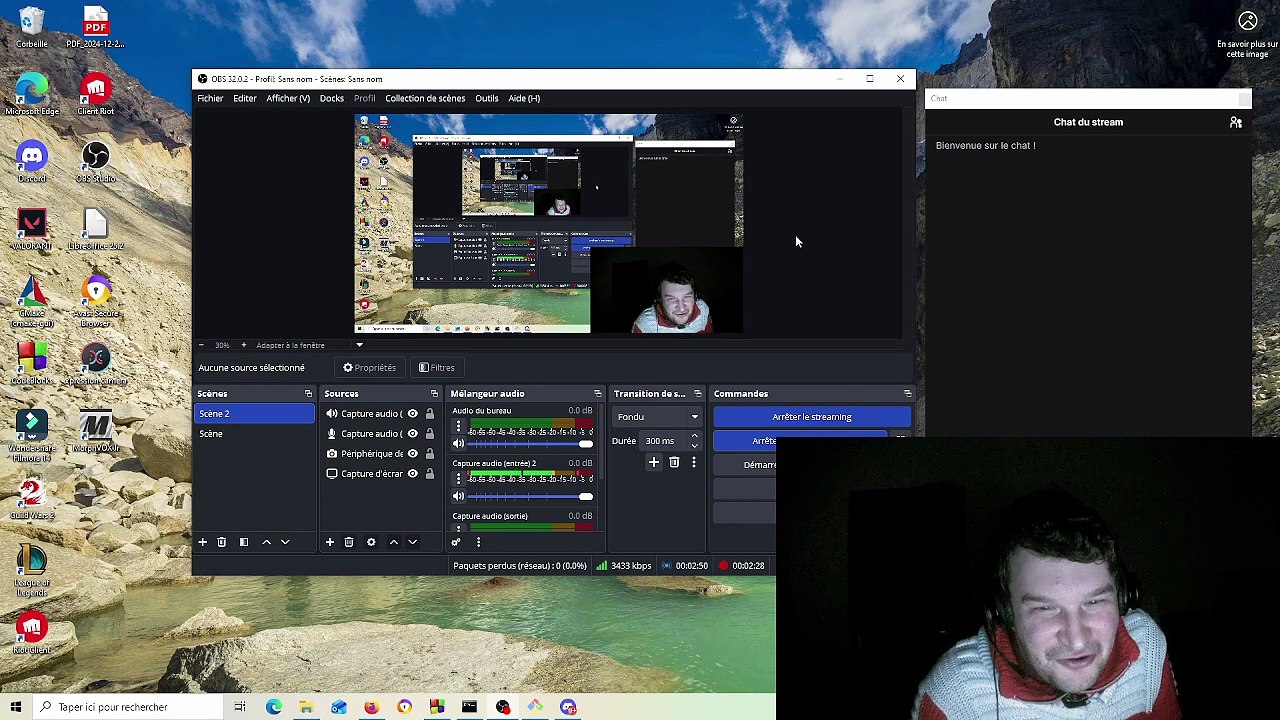Screen dimensions: 1280x720
Task: Add a transition with the plus icon
Action: 654,462
